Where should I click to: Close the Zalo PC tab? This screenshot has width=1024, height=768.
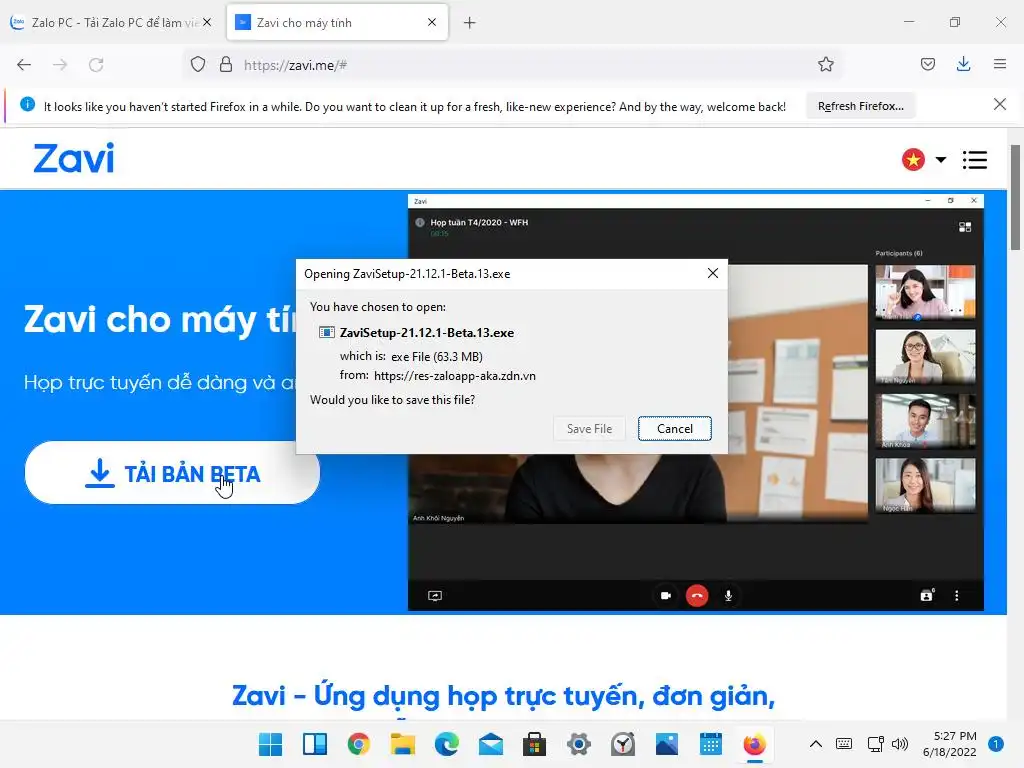point(207,22)
